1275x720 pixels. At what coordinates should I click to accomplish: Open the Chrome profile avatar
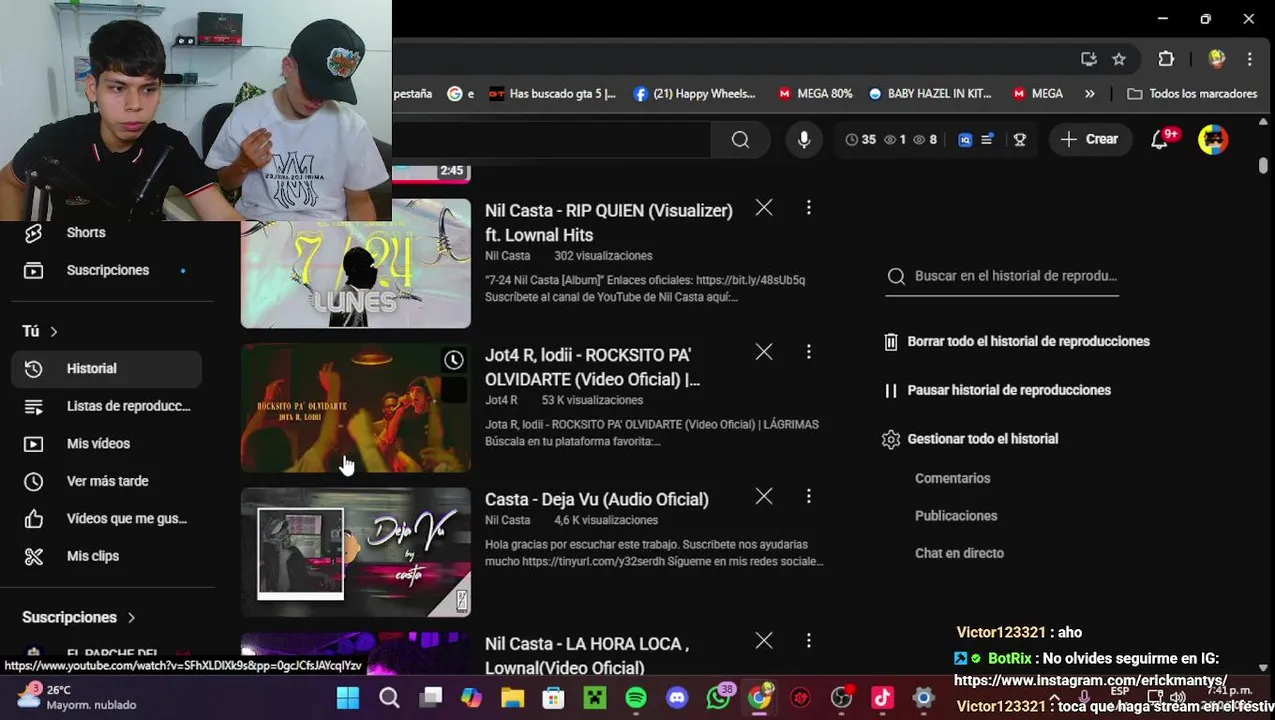coord(1217,59)
